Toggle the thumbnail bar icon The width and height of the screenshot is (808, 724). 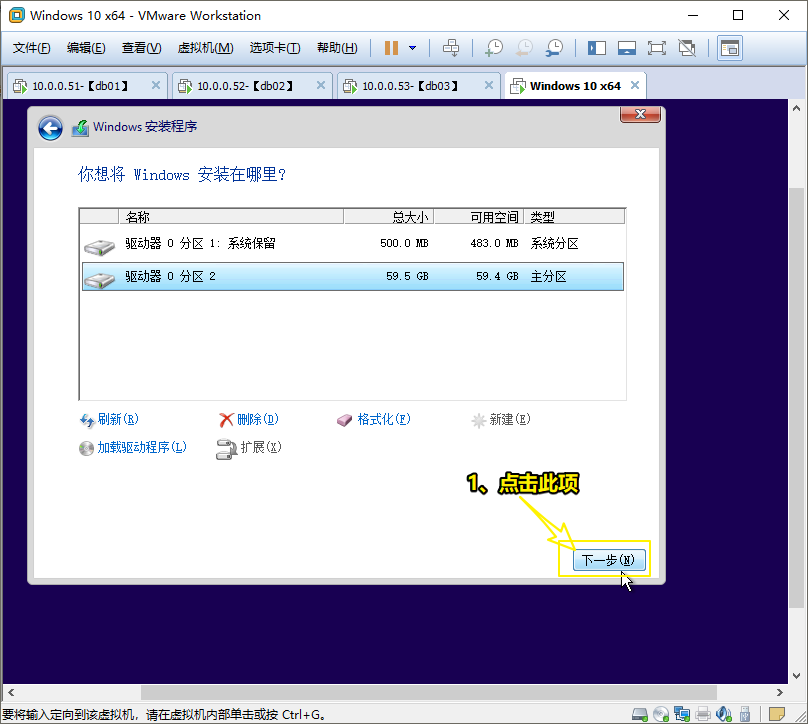[x=627, y=48]
